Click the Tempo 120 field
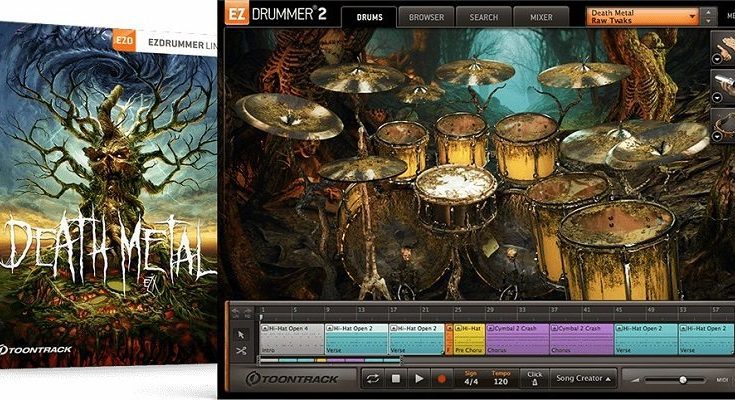 [501, 379]
